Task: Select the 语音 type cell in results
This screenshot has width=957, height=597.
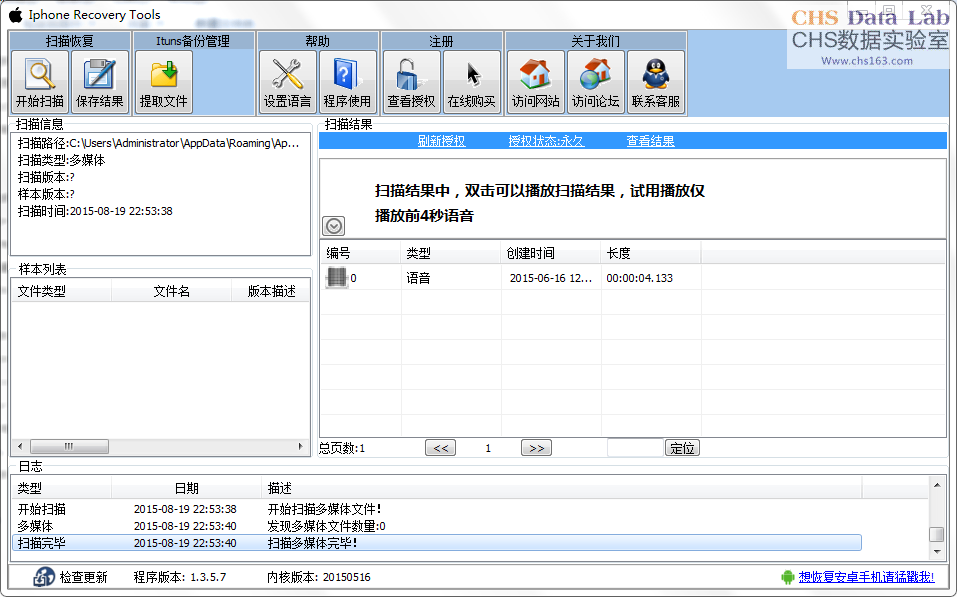Action: point(419,278)
